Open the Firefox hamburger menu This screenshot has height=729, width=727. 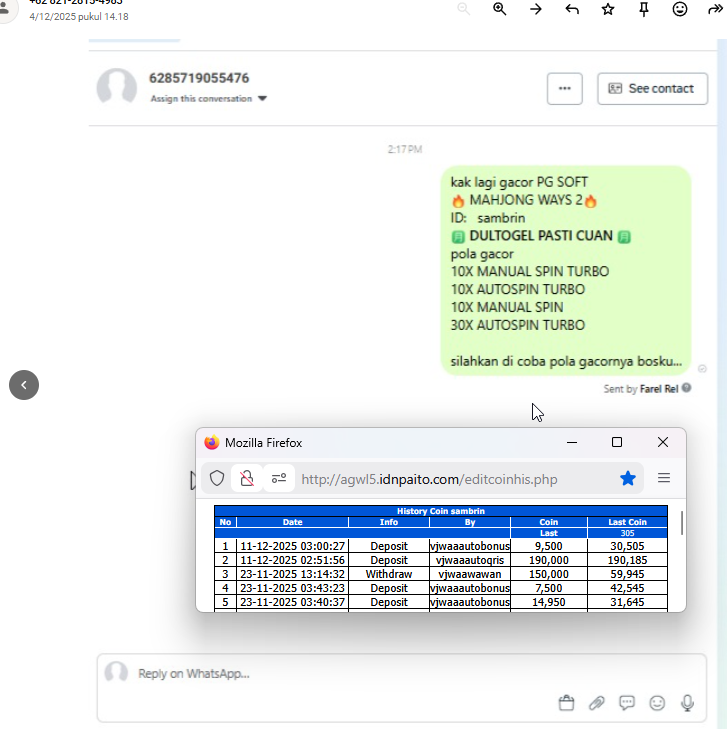tap(664, 478)
